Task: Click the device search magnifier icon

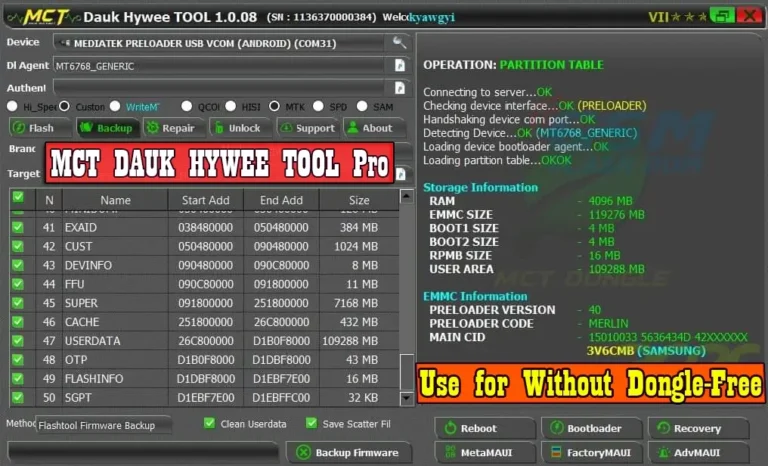Action: click(x=400, y=42)
